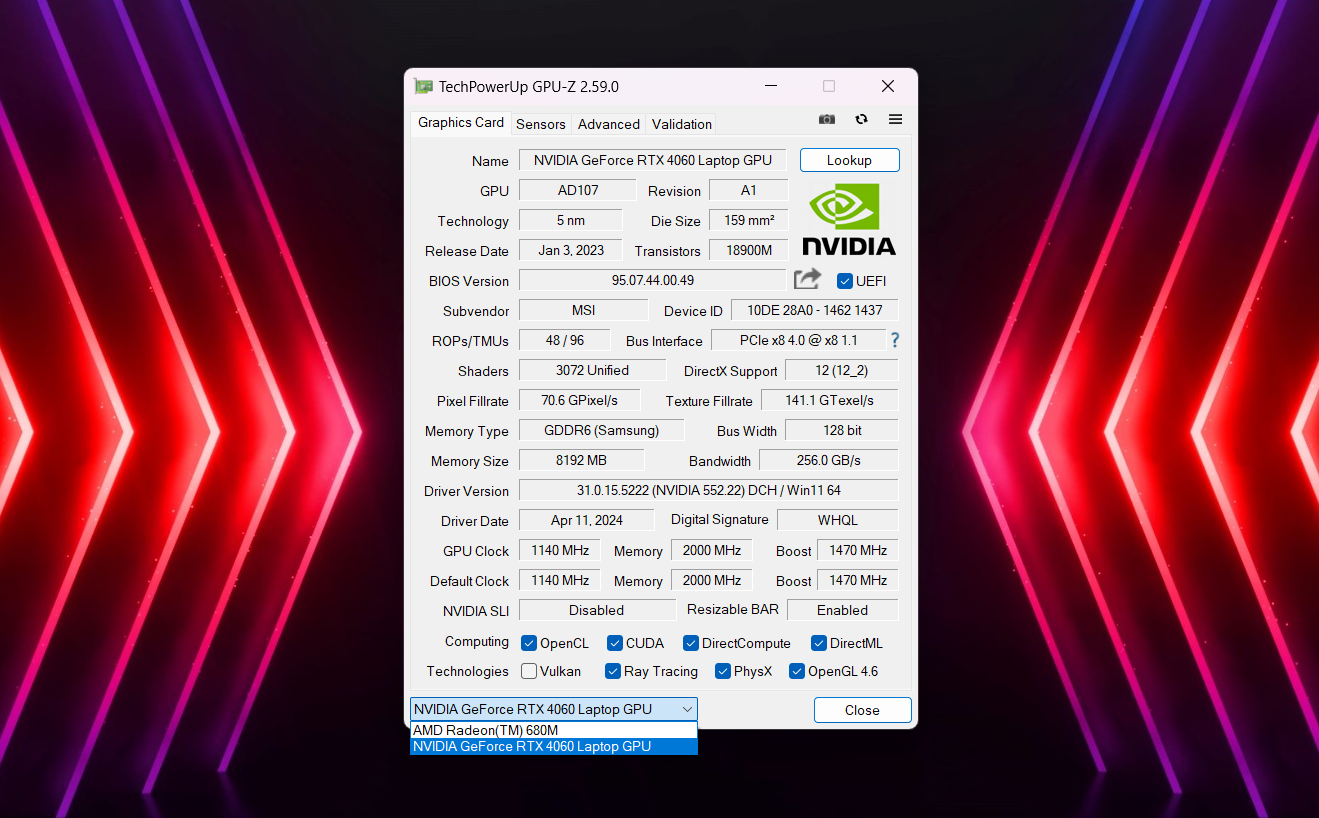Click the refresh icon in GPU-Z
Viewport: 1319px width, 818px height.
pyautogui.click(x=861, y=119)
